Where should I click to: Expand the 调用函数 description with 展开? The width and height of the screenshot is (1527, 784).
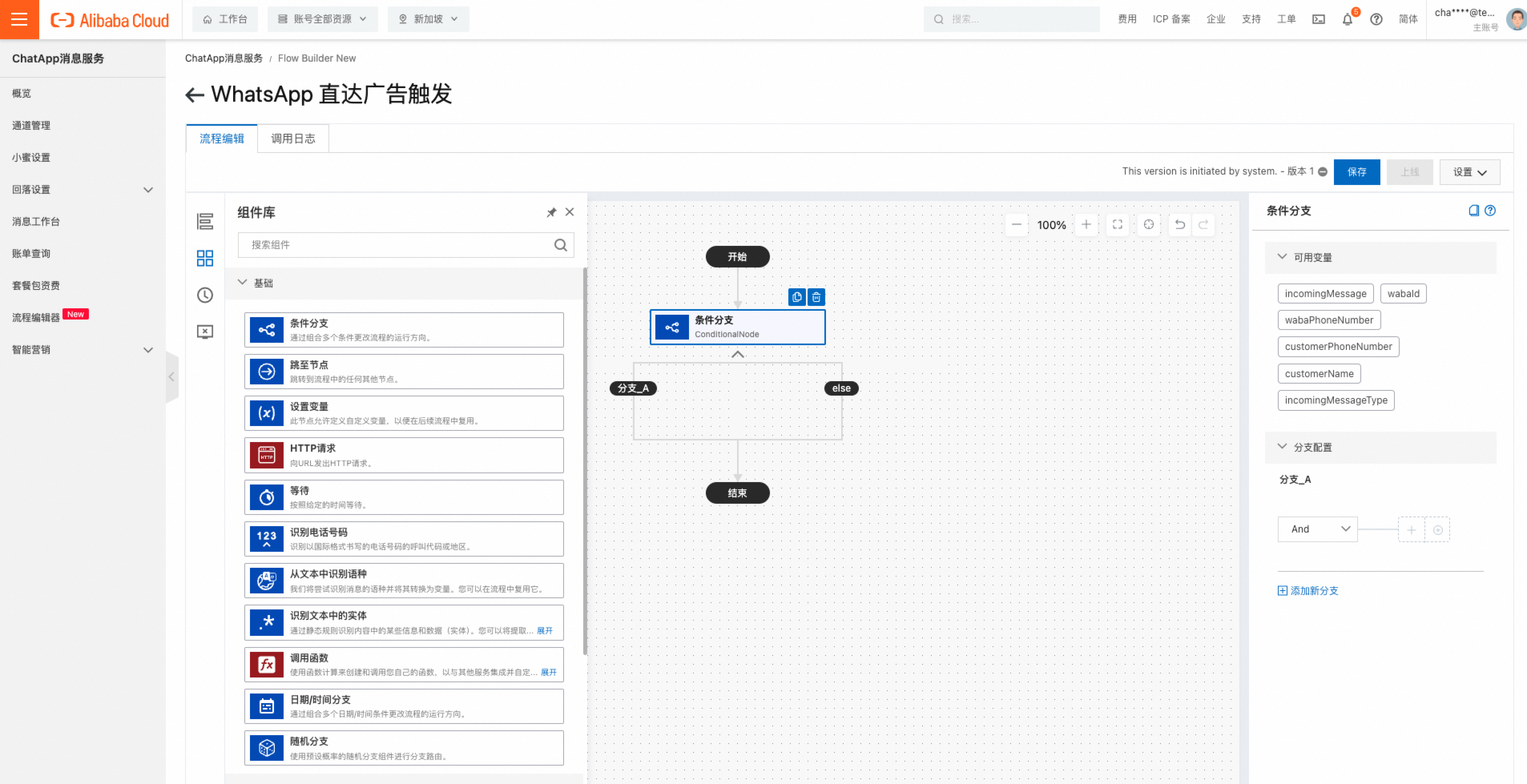click(549, 673)
